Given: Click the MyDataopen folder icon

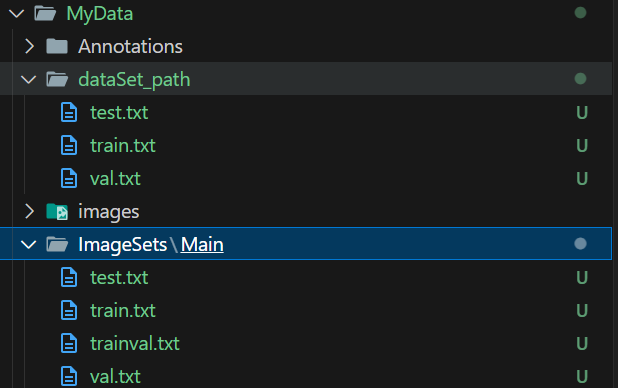Looking at the screenshot, I should (x=45, y=13).
